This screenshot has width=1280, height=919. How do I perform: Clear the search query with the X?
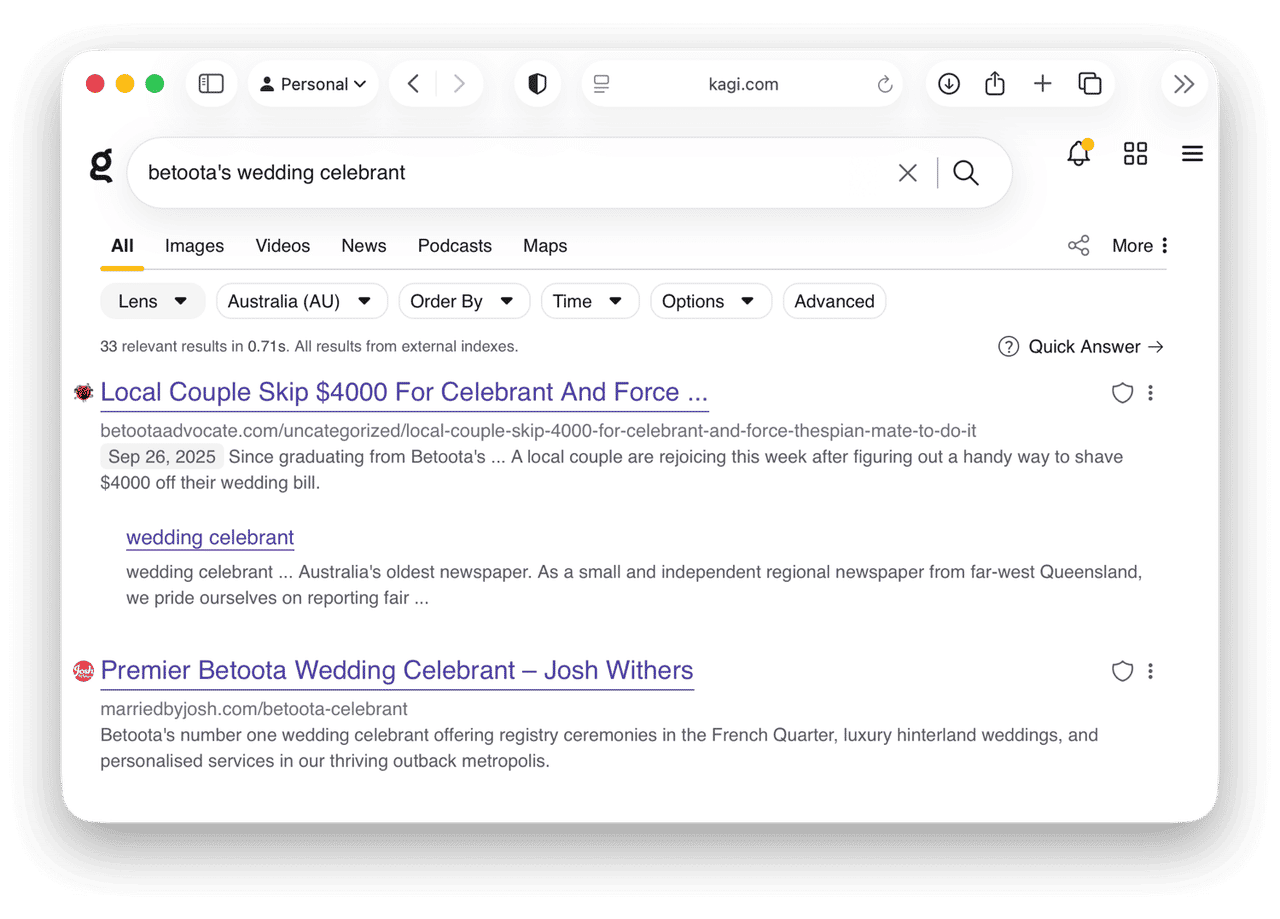click(907, 173)
